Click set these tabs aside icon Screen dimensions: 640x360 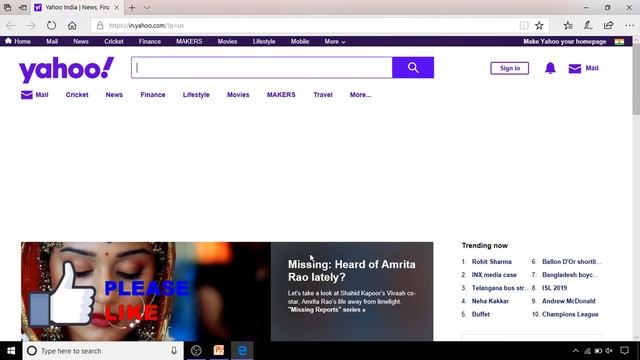pos(23,7)
